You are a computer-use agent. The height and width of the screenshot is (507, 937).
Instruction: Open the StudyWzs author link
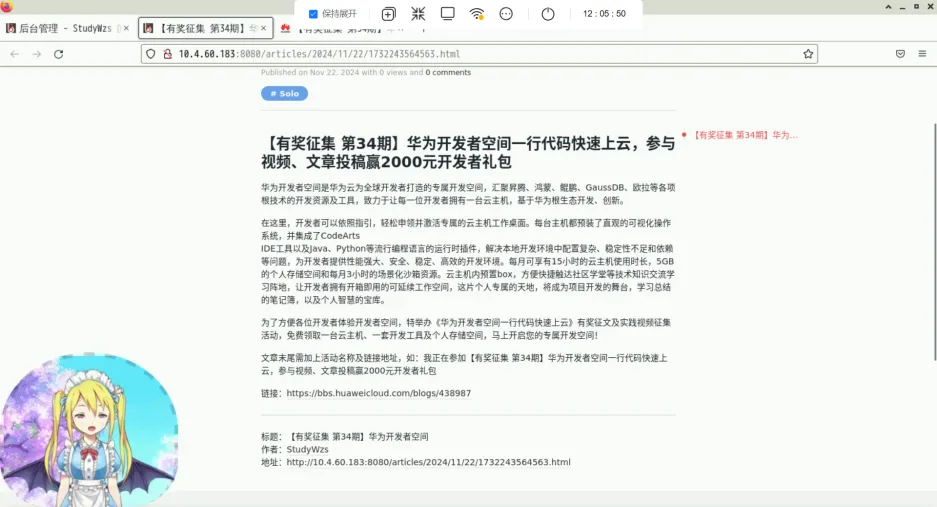click(x=307, y=450)
